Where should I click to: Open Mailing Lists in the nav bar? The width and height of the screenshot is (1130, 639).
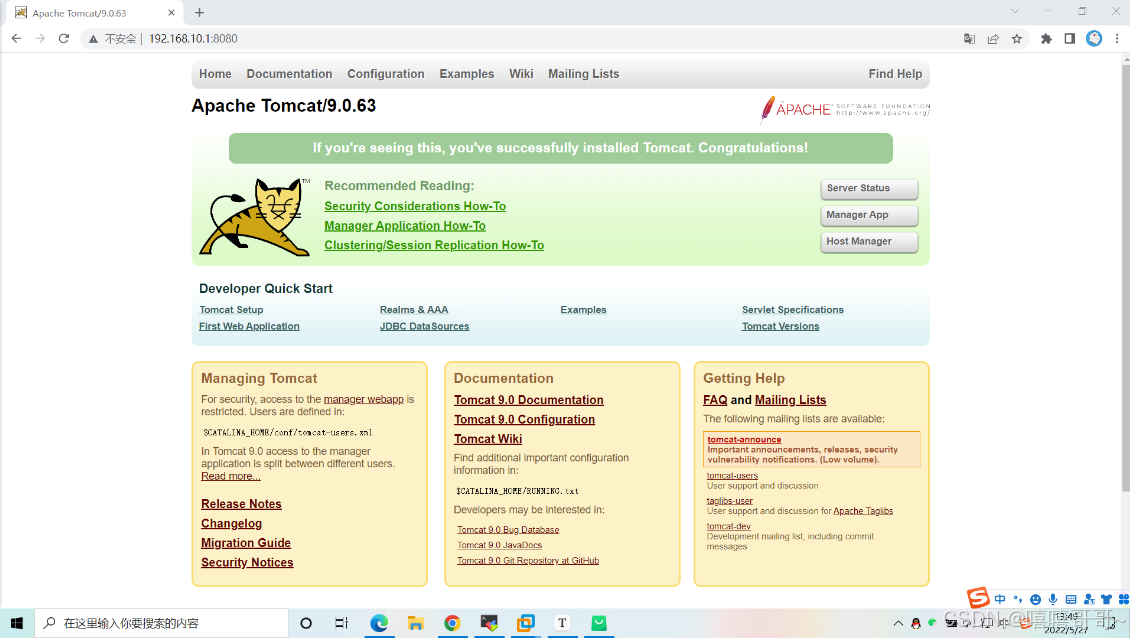point(583,74)
